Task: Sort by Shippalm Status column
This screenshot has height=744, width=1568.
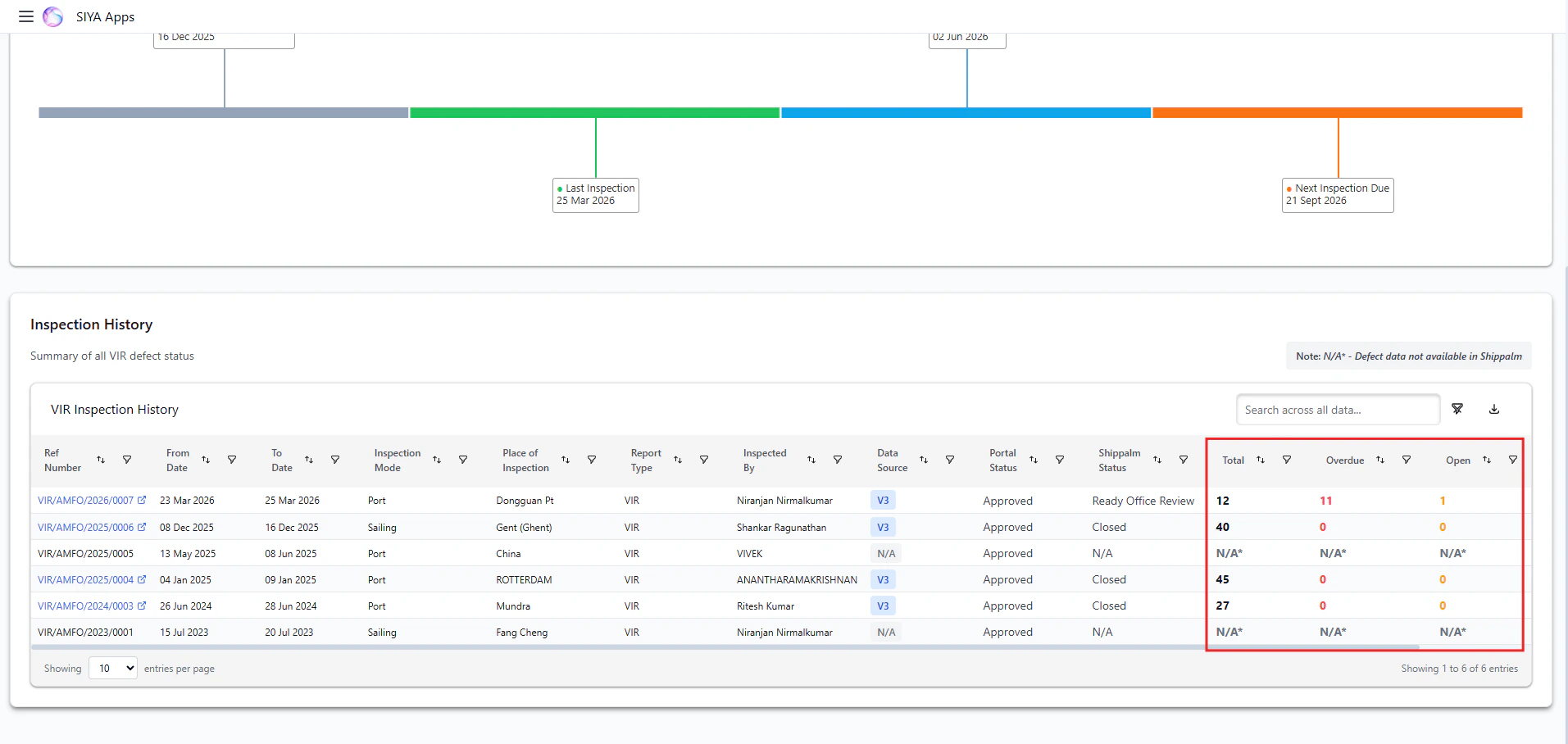Action: pyautogui.click(x=1157, y=460)
